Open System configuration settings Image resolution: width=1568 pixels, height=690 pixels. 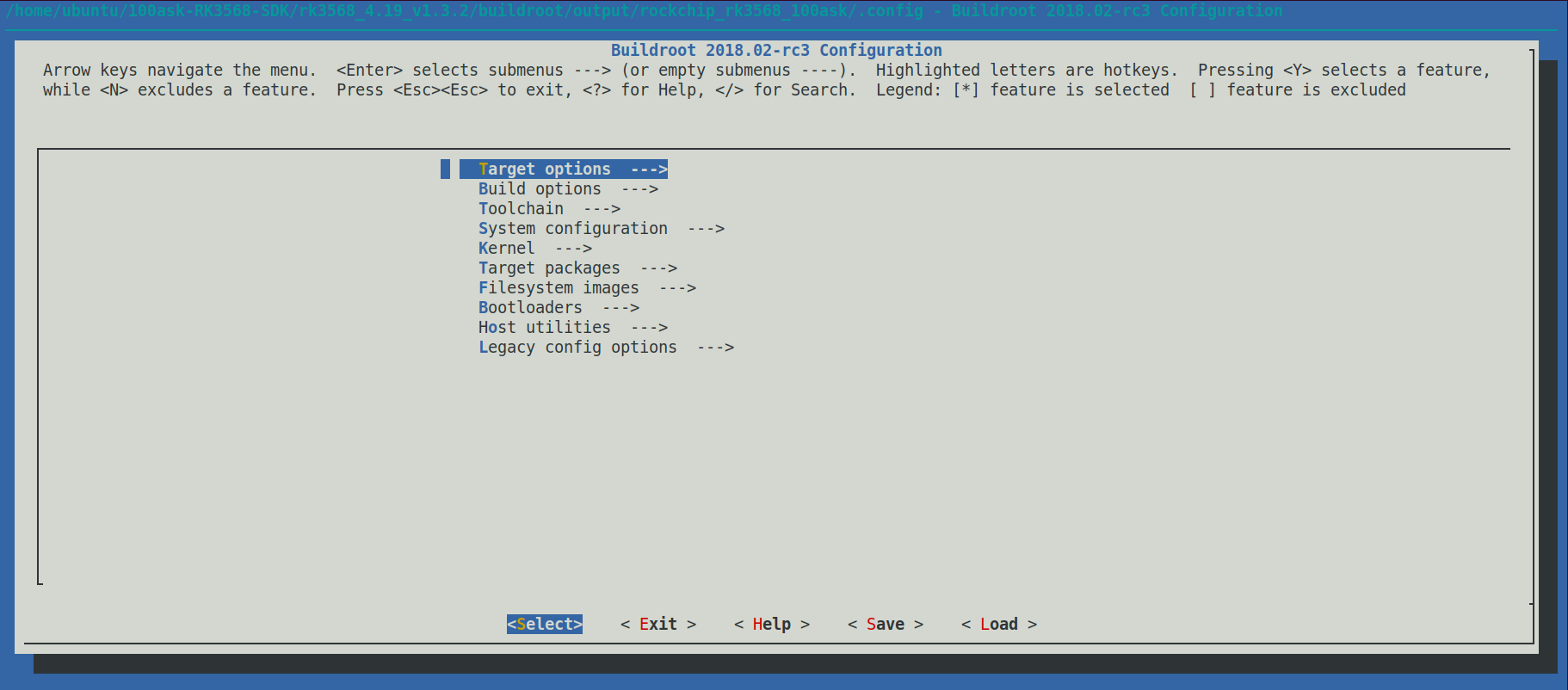pos(572,229)
